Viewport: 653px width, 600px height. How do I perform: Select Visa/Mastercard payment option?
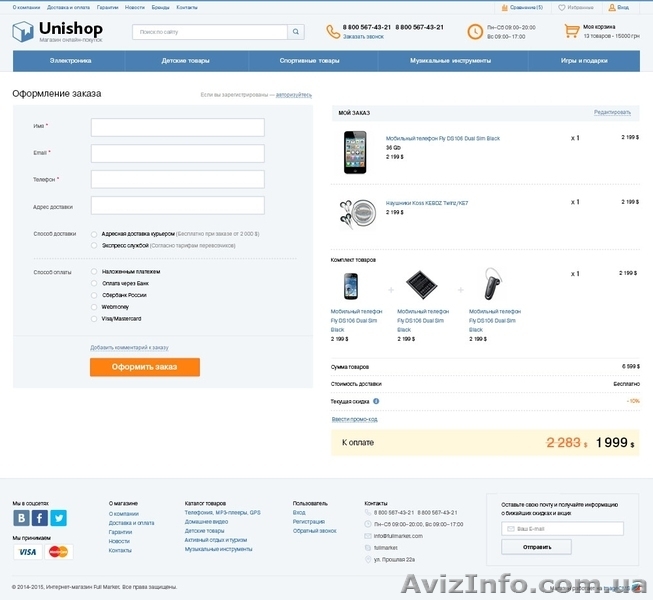pos(94,319)
